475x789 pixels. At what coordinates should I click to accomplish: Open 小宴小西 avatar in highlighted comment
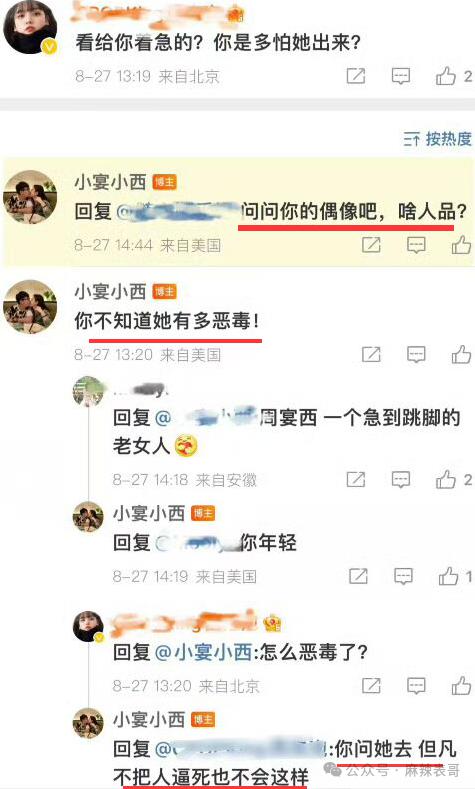pyautogui.click(x=30, y=196)
